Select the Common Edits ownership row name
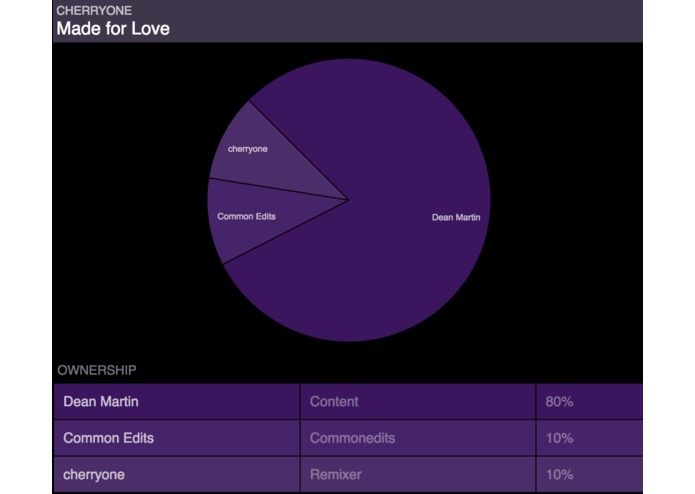This screenshot has height=494, width=695. point(108,438)
